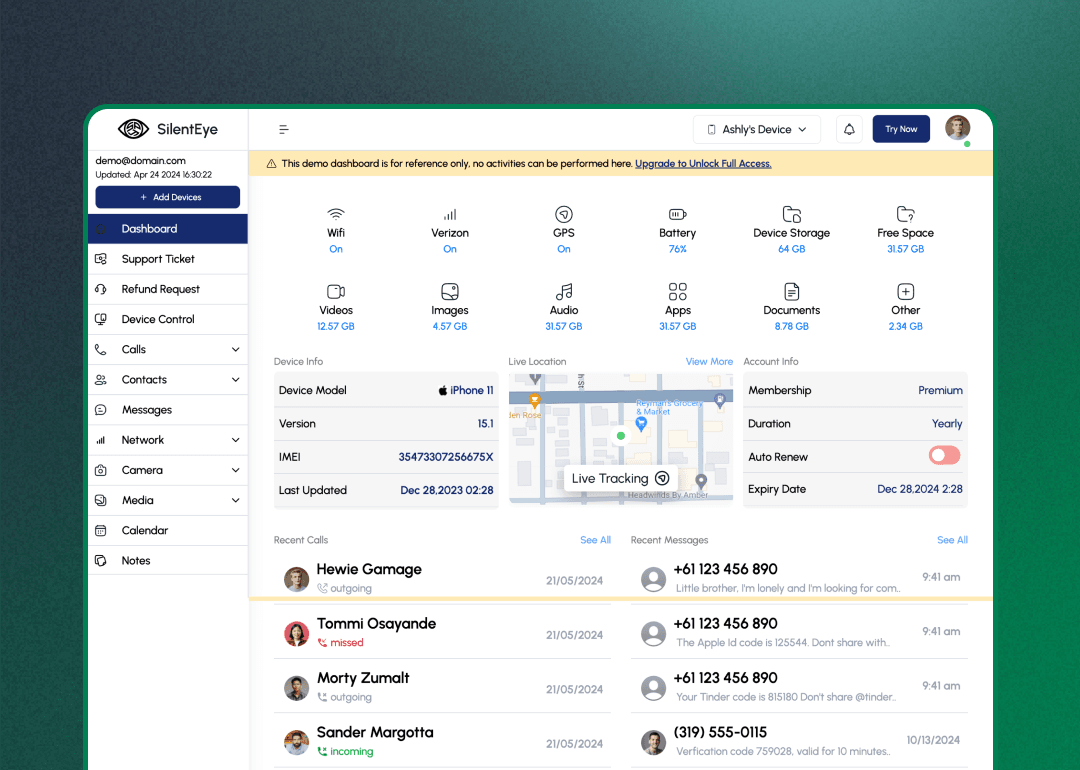
Task: Toggle the Auto Renew switch
Action: tap(944, 456)
